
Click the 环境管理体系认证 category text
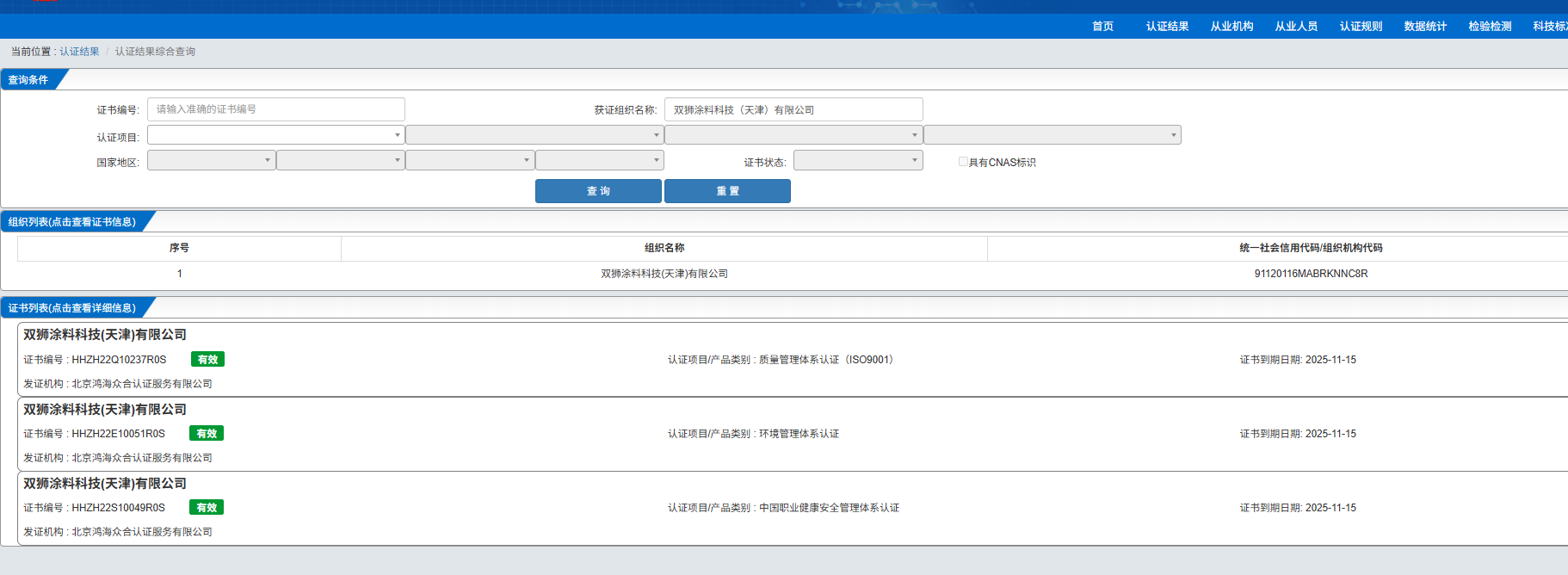(799, 434)
